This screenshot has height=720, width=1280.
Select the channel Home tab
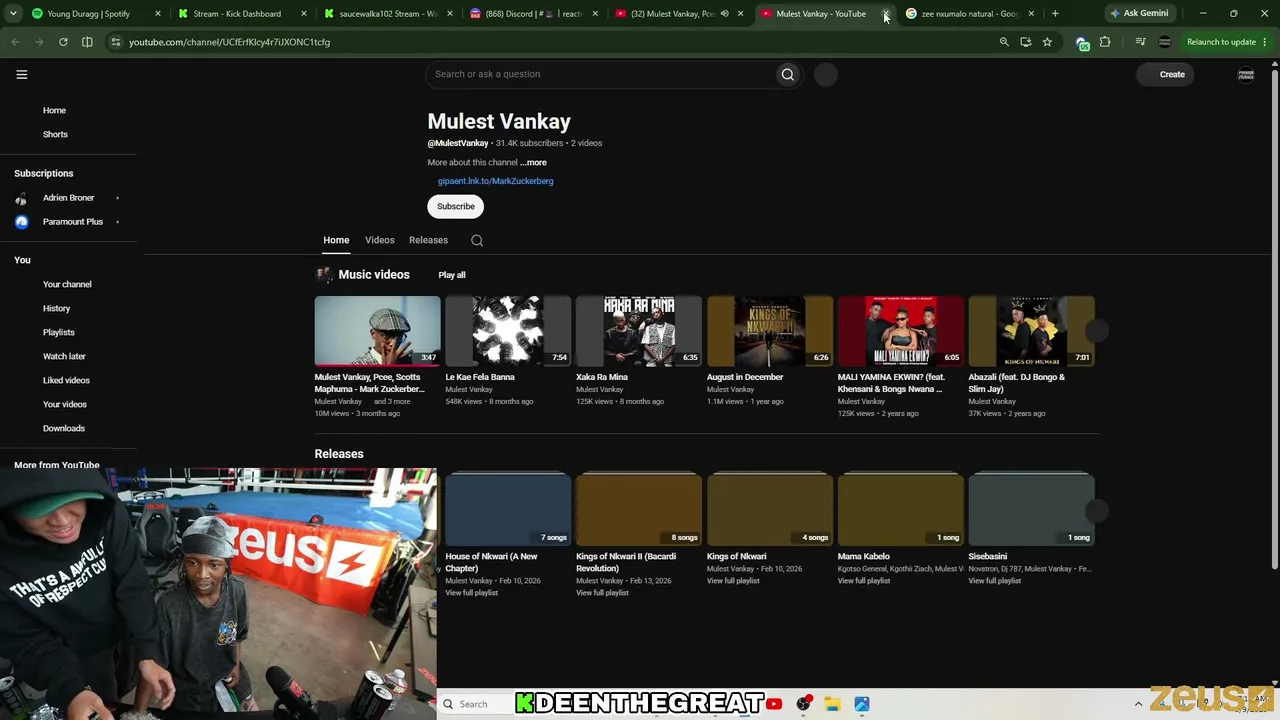point(336,240)
